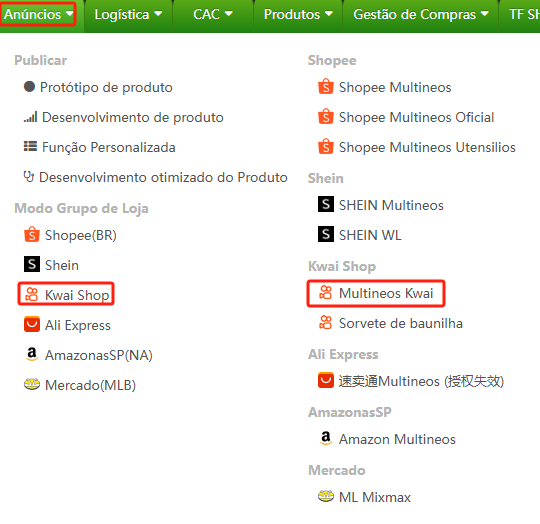540x524 pixels.
Task: Click the Shopee icon beside Shopee Multineos Utensilios
Action: [x=326, y=147]
